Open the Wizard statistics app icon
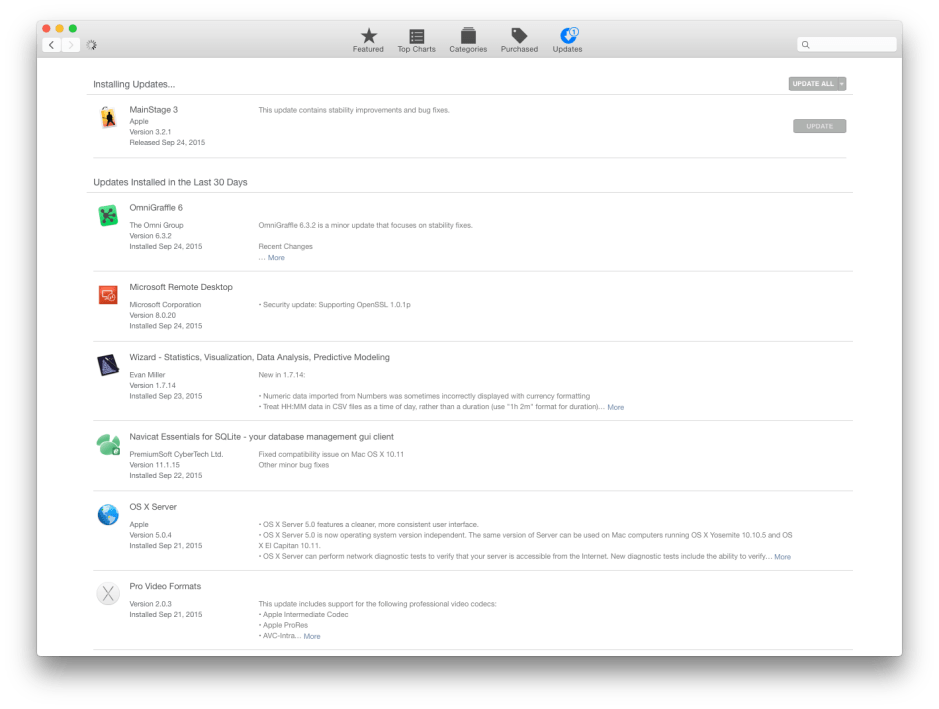Screen dimensions: 939x709 click(108, 365)
